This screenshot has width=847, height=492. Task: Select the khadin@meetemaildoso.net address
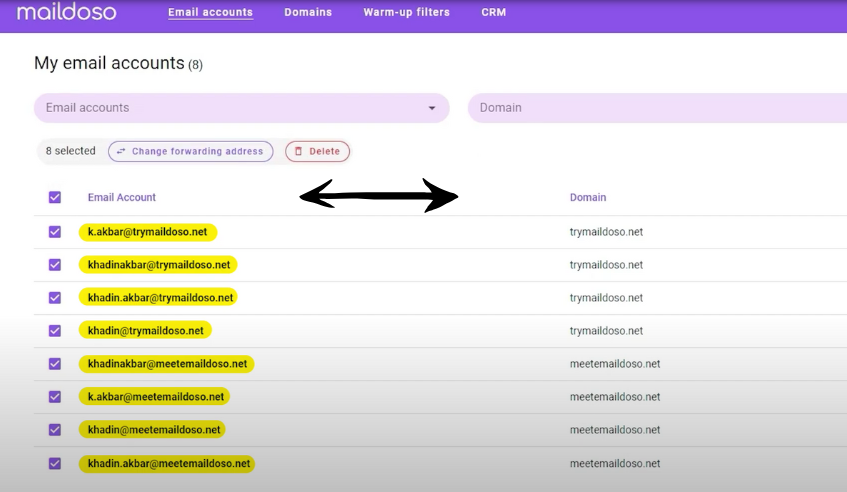click(x=153, y=429)
